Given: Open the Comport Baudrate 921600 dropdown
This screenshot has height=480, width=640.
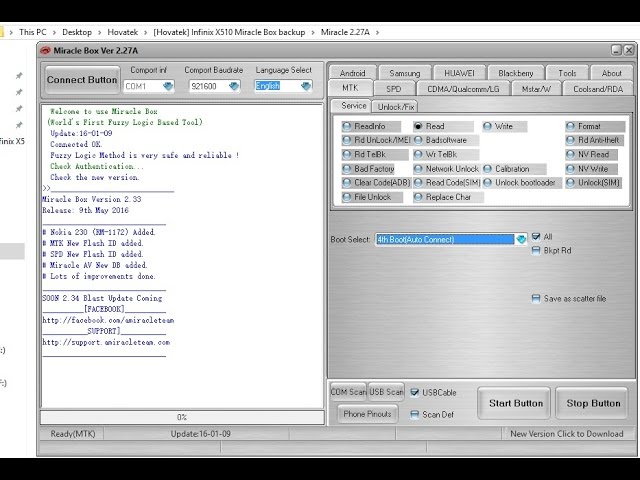Looking at the screenshot, I should [x=233, y=86].
